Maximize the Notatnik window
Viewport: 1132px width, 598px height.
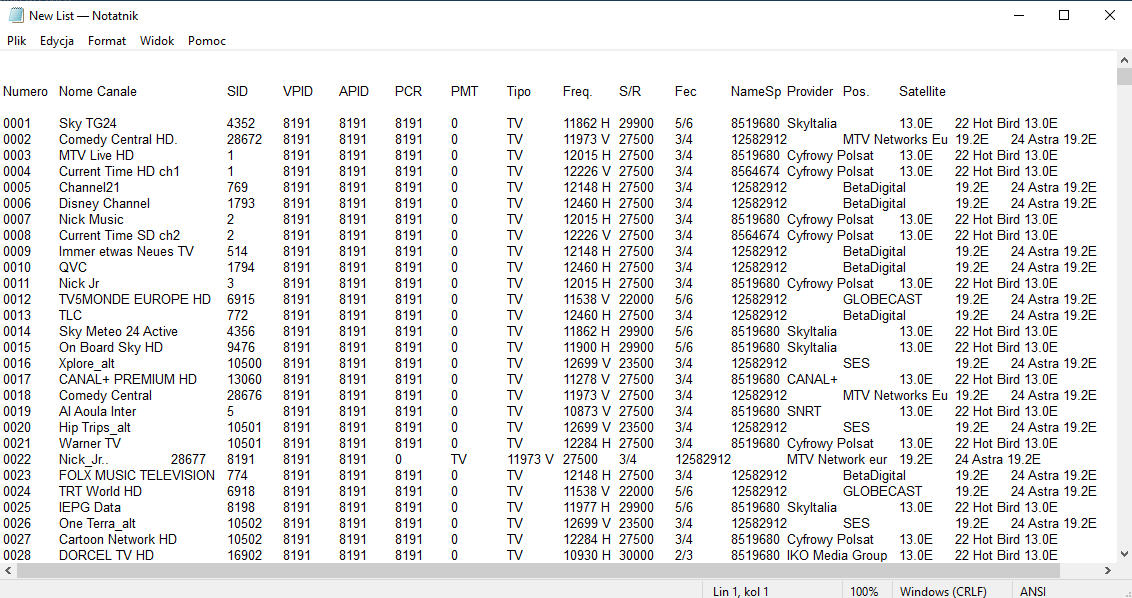tap(1063, 15)
